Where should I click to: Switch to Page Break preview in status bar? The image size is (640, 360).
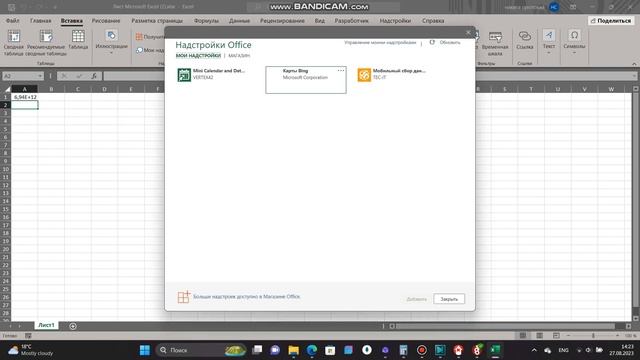pos(556,336)
